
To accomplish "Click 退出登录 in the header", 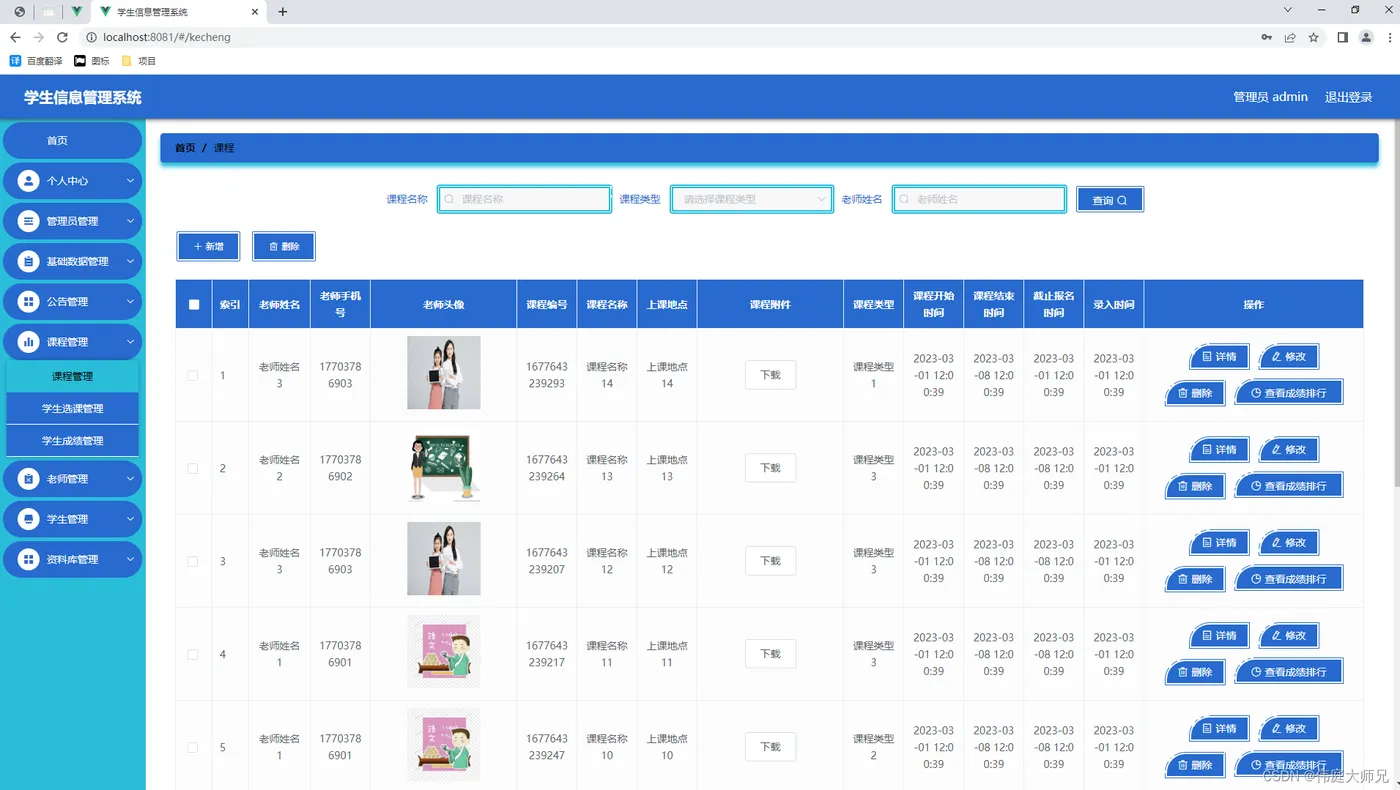I will coord(1348,97).
